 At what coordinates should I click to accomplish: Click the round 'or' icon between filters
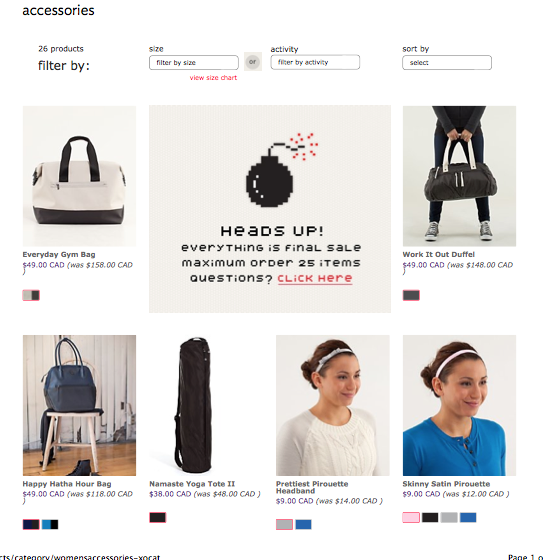[x=253, y=62]
